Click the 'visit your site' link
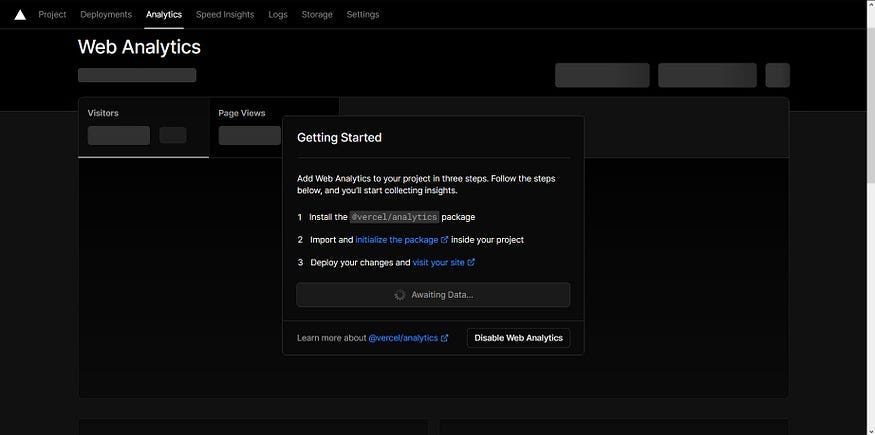This screenshot has height=435, width=875. point(438,262)
